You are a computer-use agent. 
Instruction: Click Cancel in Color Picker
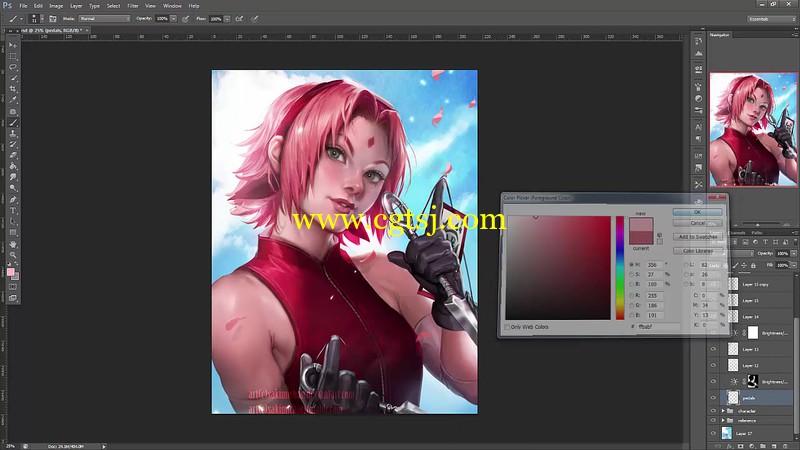697,223
